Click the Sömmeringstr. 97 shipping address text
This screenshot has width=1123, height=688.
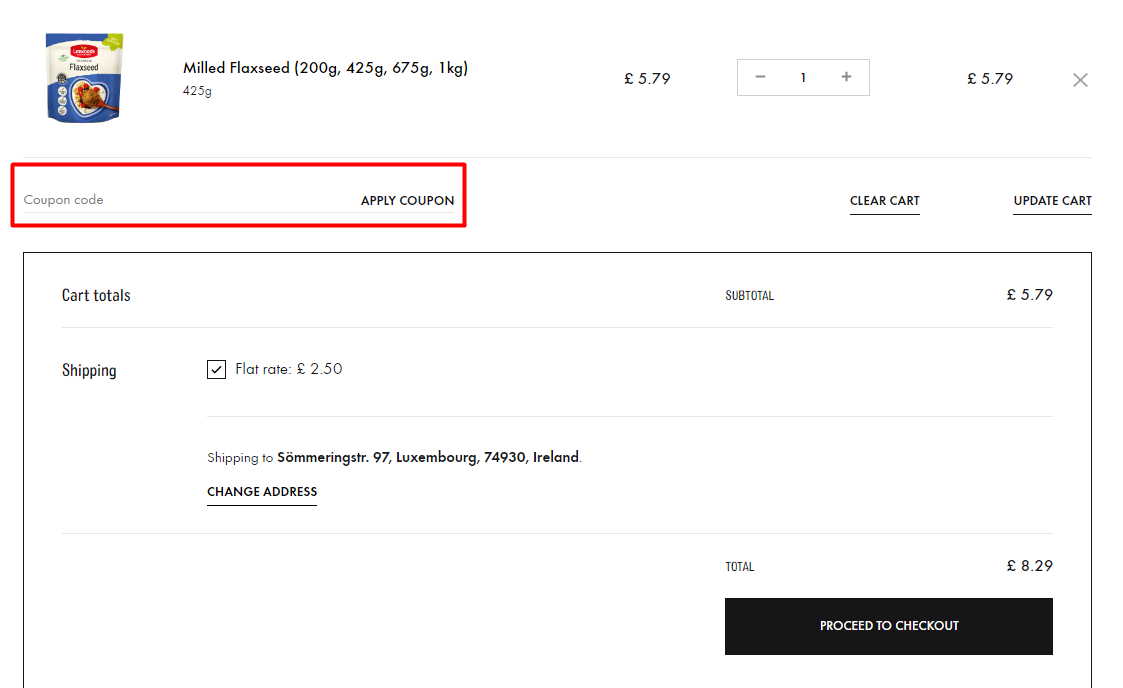tap(428, 457)
